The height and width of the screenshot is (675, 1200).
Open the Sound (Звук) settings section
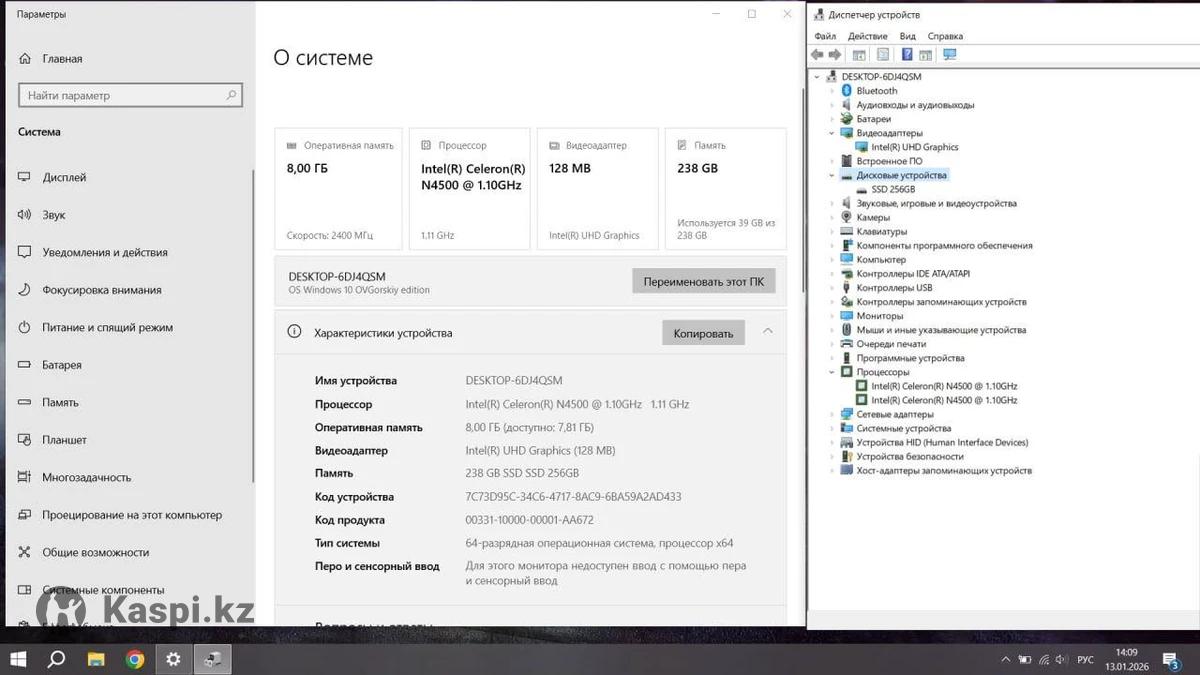click(x=53, y=215)
